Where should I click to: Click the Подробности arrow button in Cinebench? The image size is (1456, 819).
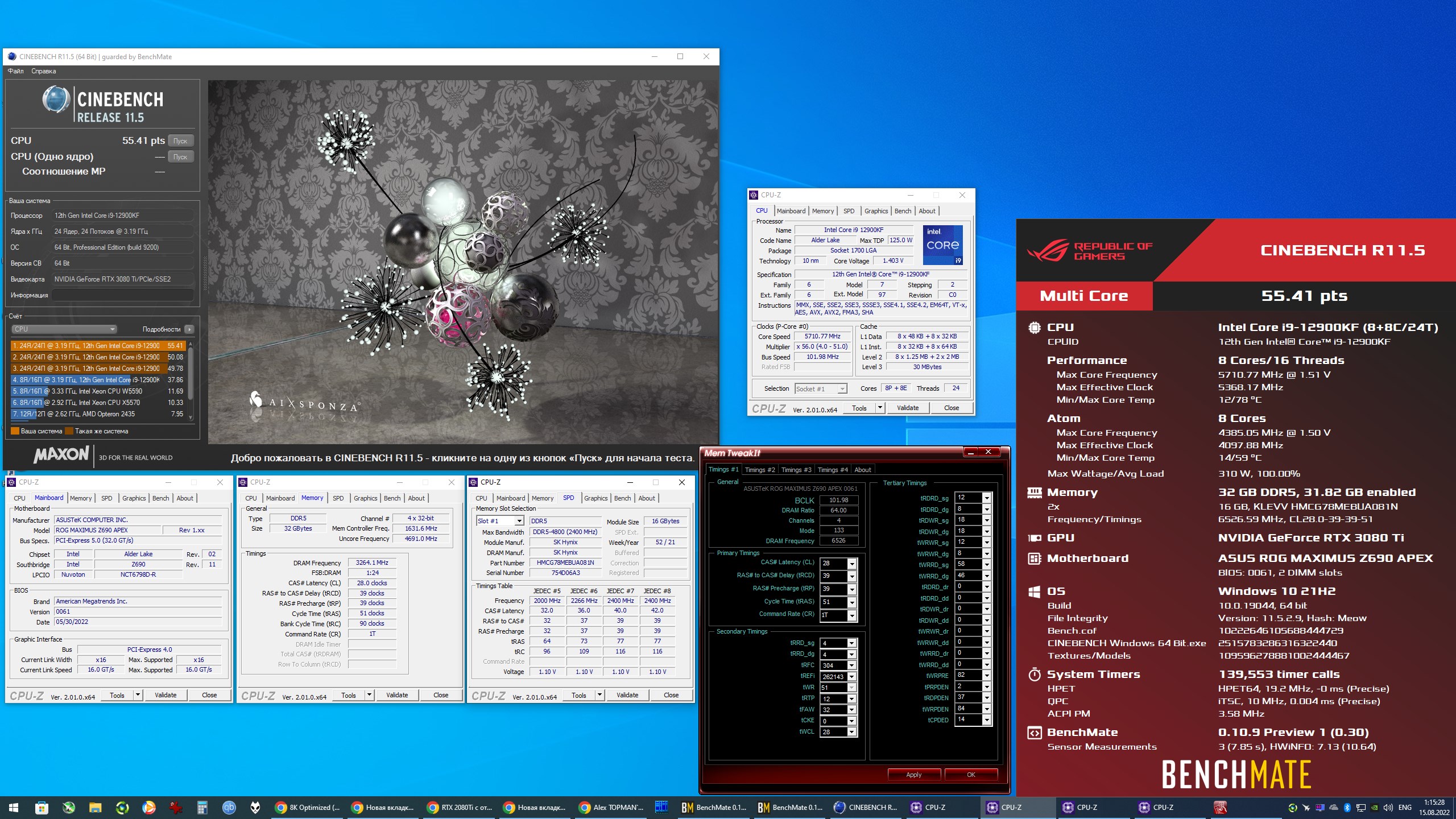(189, 329)
